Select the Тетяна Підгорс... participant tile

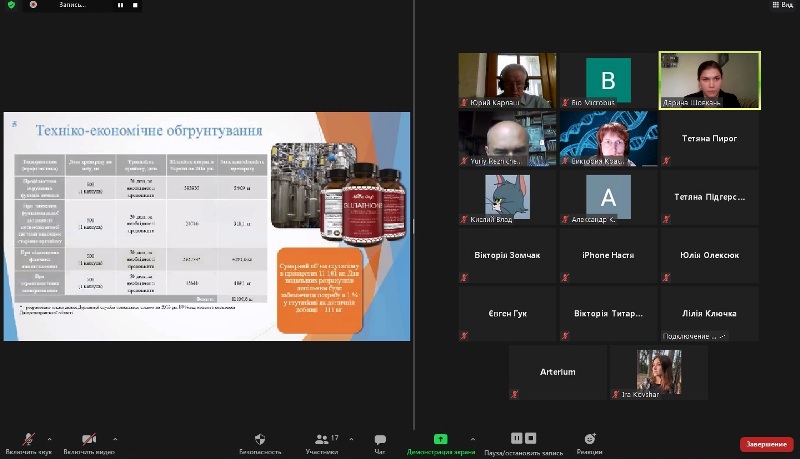pos(710,197)
